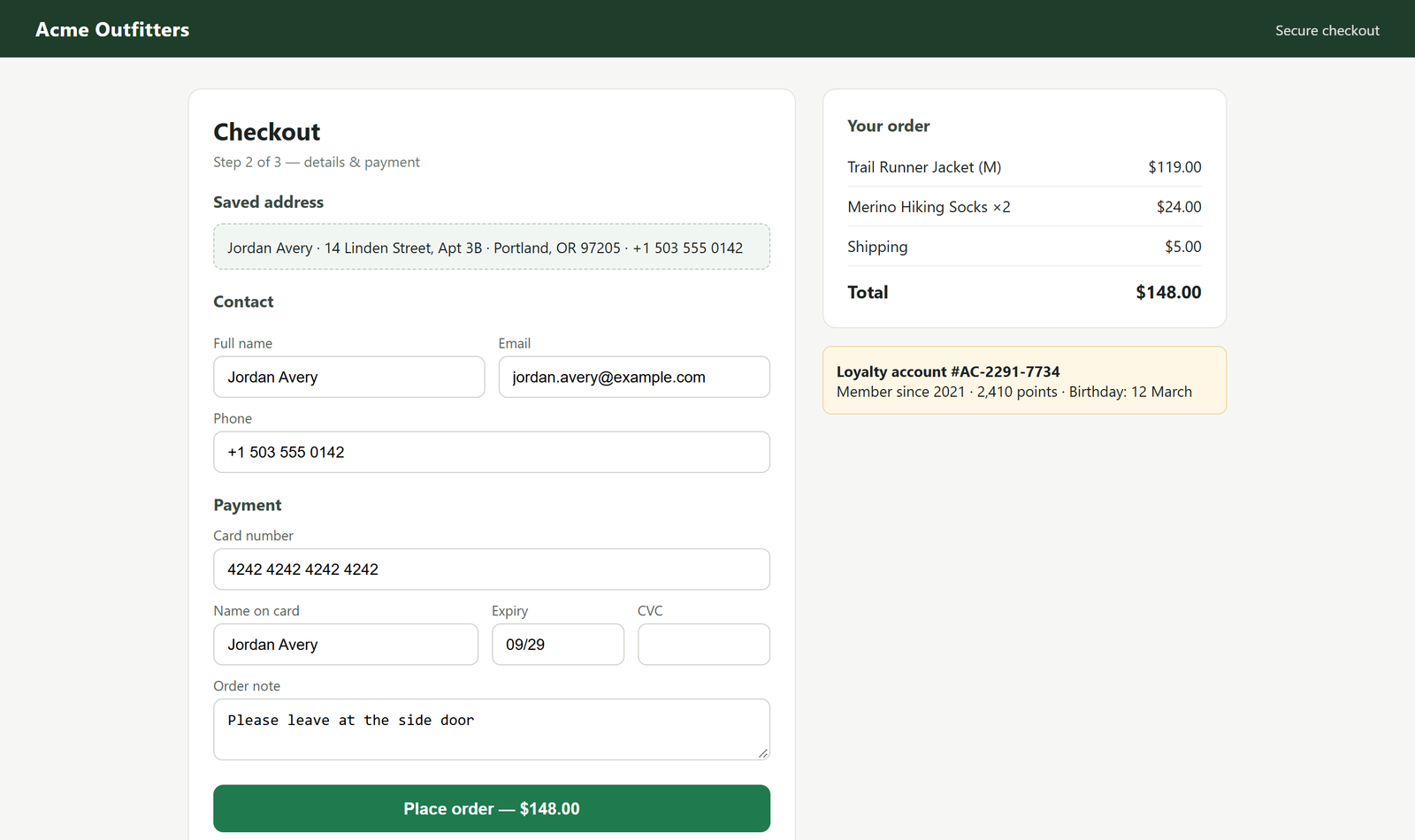This screenshot has width=1415, height=840.
Task: Click the Order note label
Action: coord(247,686)
